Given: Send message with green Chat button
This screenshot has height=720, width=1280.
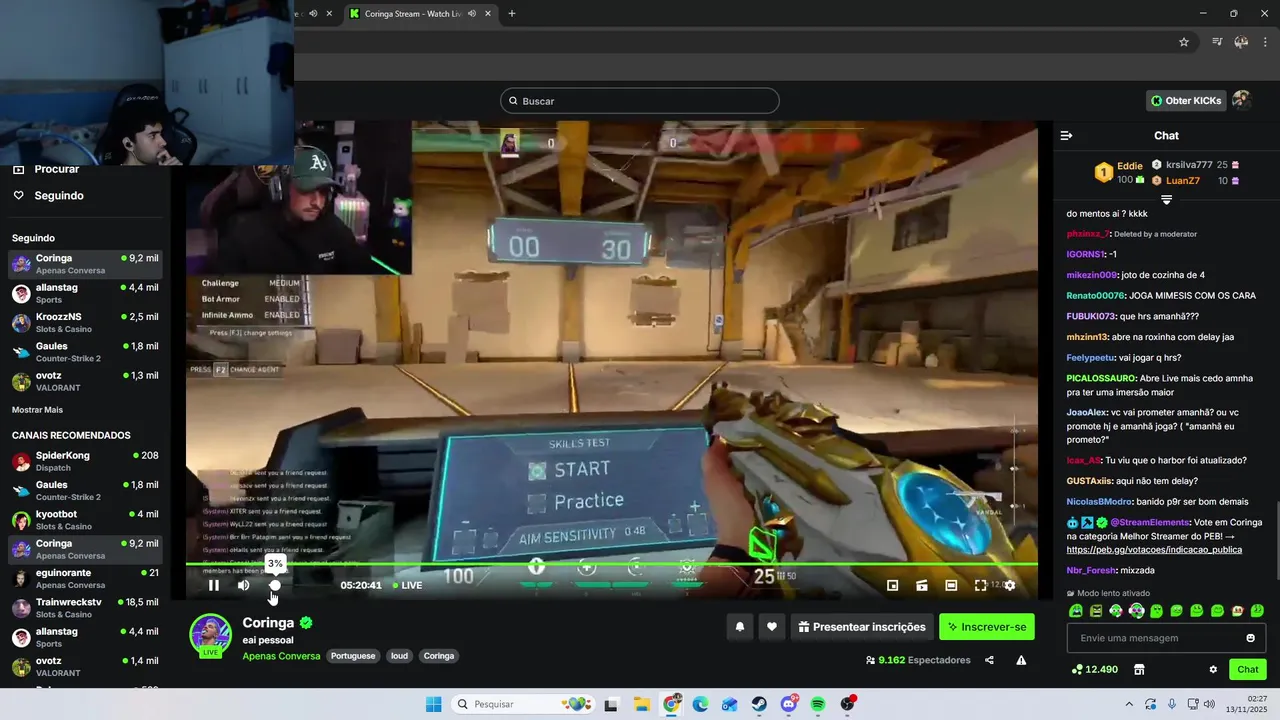Looking at the screenshot, I should coord(1248,669).
